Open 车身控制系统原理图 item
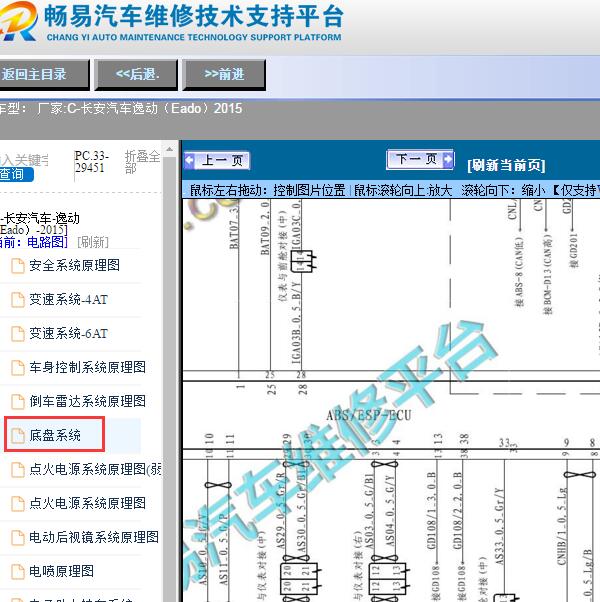 88,367
